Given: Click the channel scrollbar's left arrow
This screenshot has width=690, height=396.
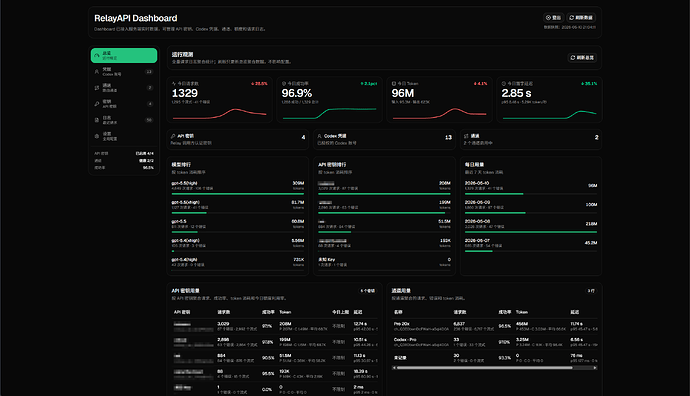Looking at the screenshot, I should (x=394, y=367).
